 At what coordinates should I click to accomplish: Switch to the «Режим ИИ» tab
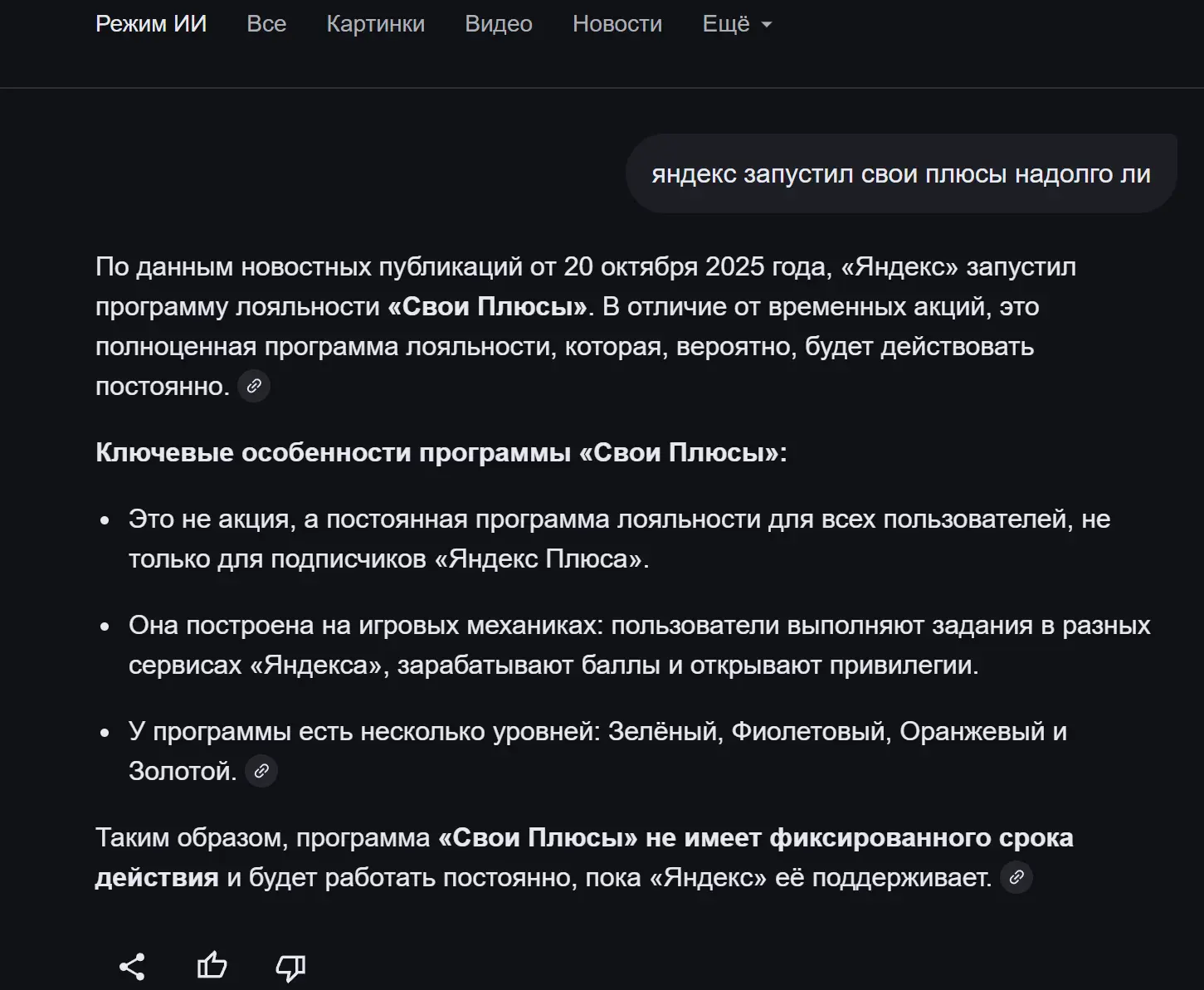click(151, 24)
